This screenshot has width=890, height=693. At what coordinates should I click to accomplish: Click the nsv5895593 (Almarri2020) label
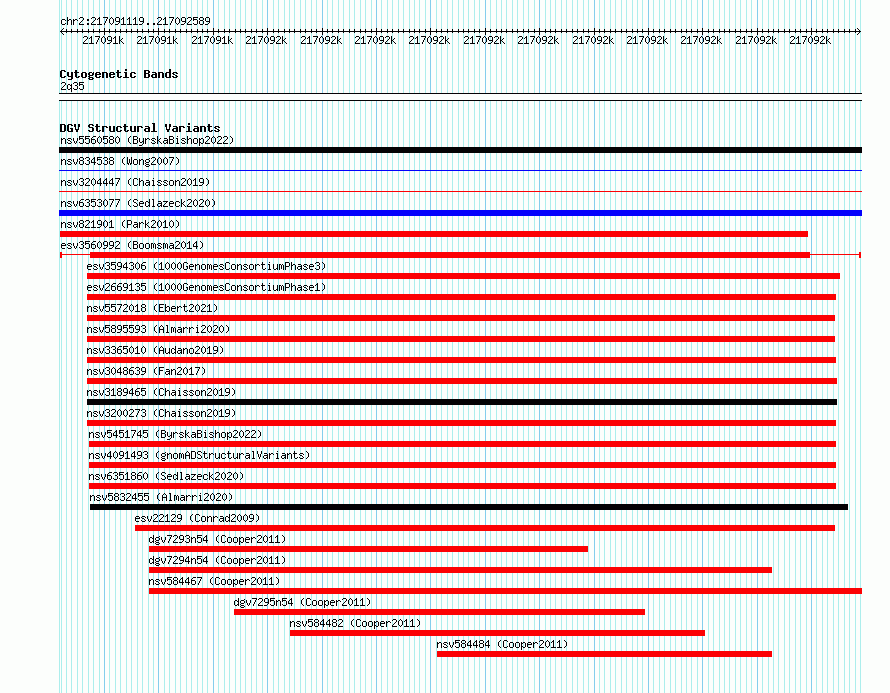click(158, 329)
